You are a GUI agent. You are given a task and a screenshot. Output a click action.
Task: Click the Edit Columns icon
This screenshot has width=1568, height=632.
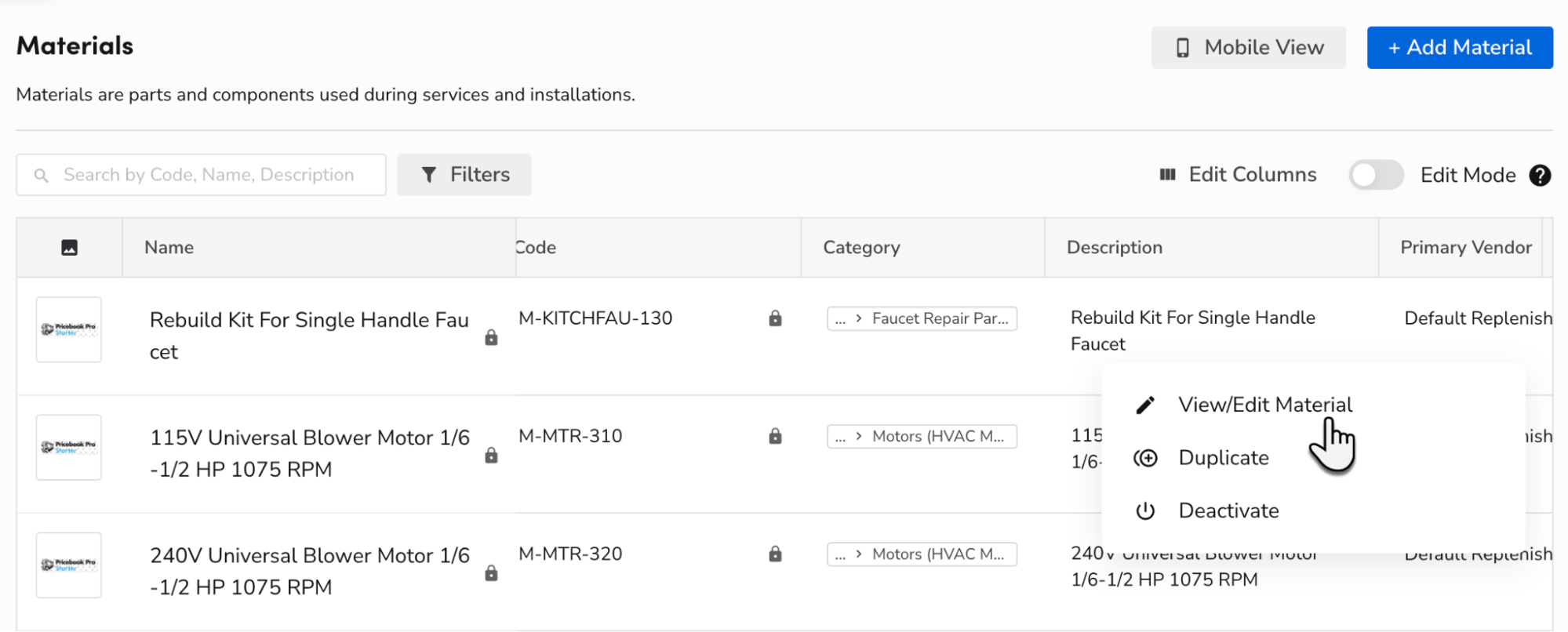1169,174
